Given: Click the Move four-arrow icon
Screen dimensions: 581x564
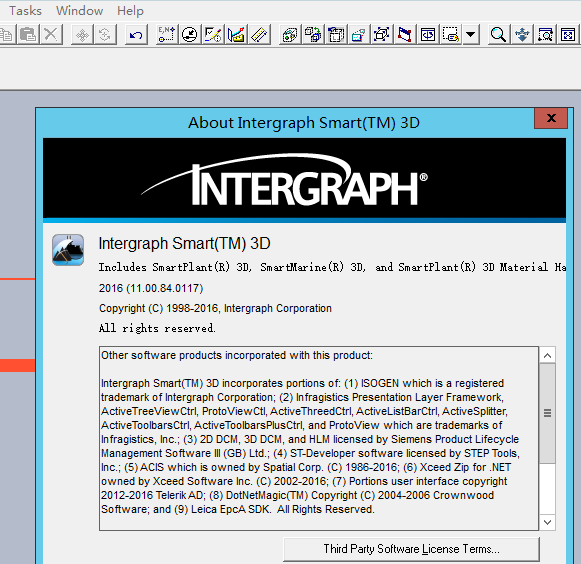Looking at the screenshot, I should click(x=82, y=35).
